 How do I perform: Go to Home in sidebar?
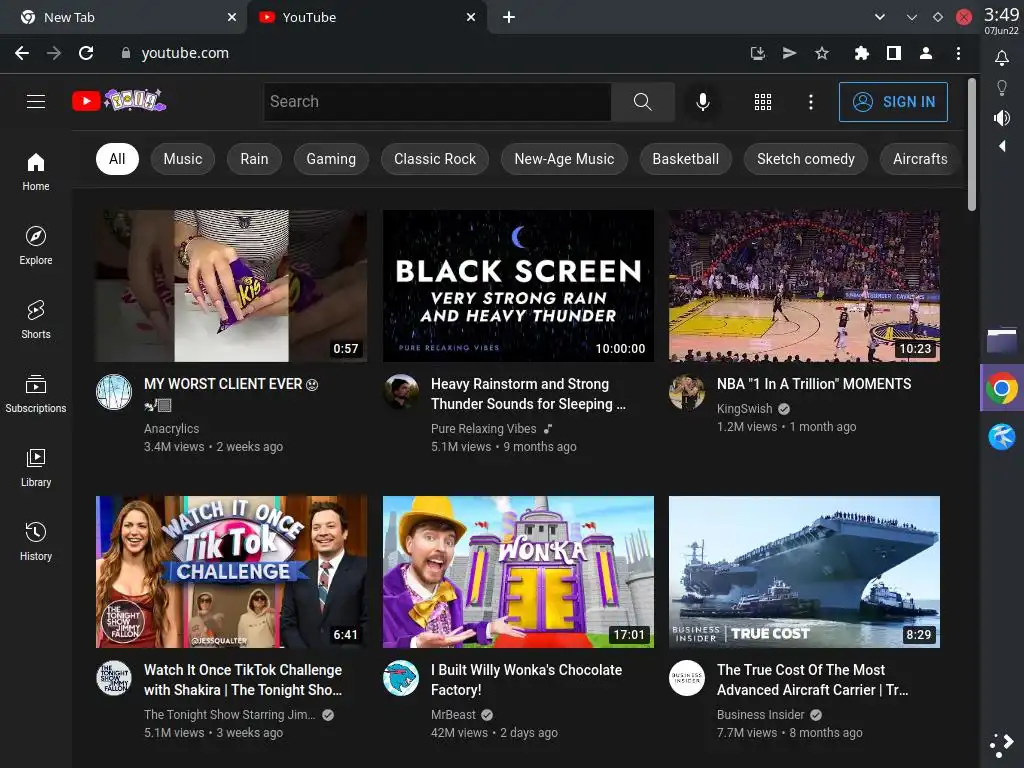click(36, 172)
